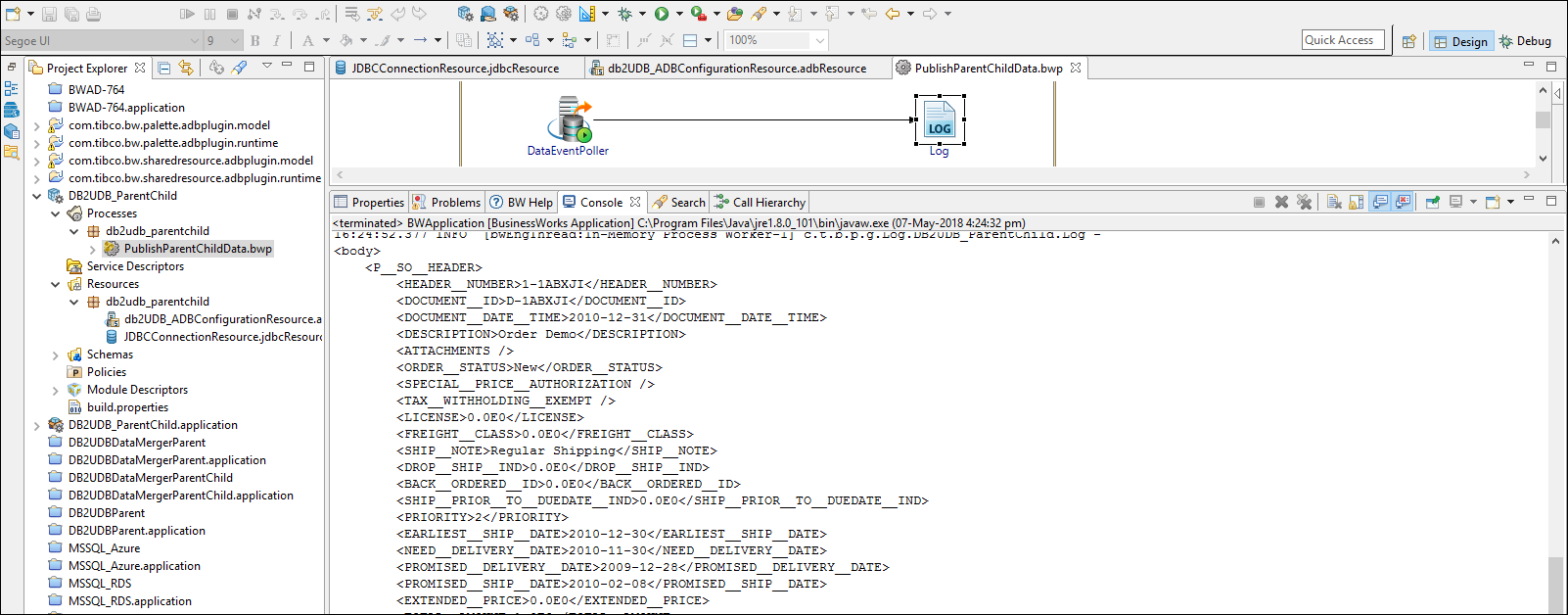Toggle Show Console on standard output change
The image size is (1568, 615).
(1380, 202)
